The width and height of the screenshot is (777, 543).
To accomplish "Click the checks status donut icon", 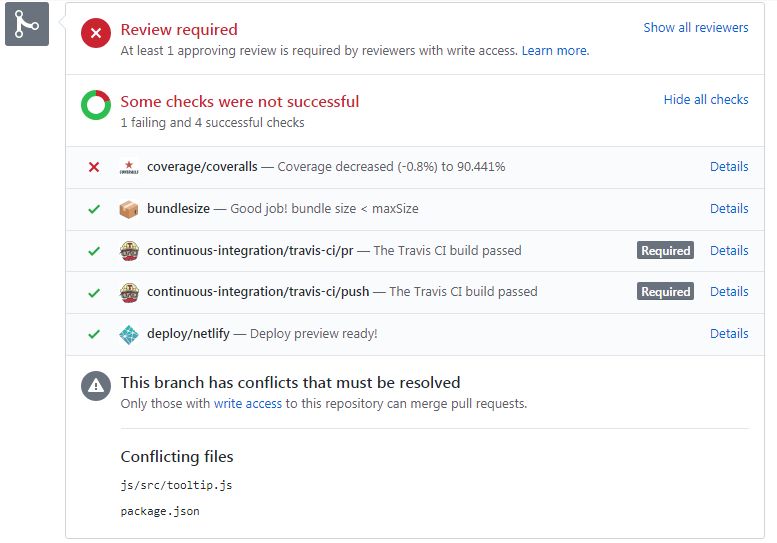I will pyautogui.click(x=96, y=105).
